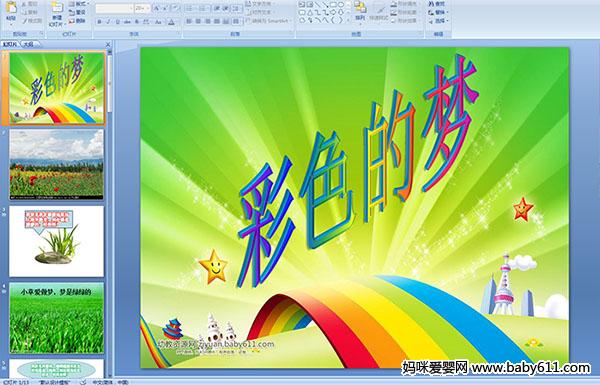Click the Find icon in the editing group

tap(437, 4)
